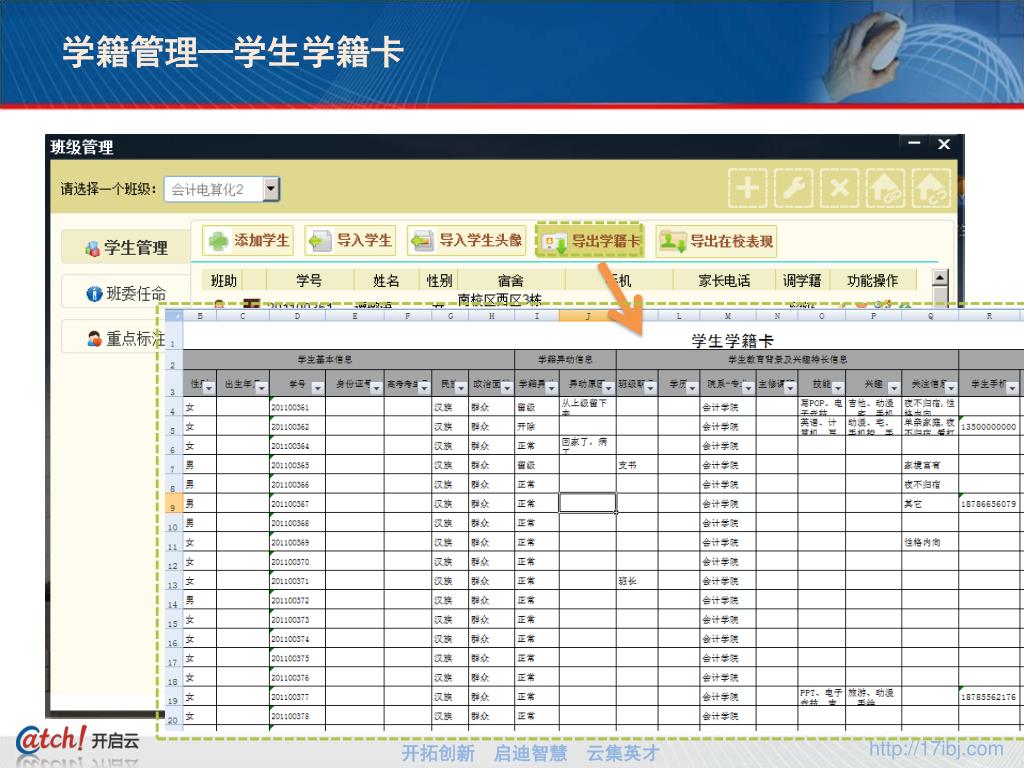Open the 学号 filter arrow in the spreadsheet
1024x768 pixels.
click(317, 388)
